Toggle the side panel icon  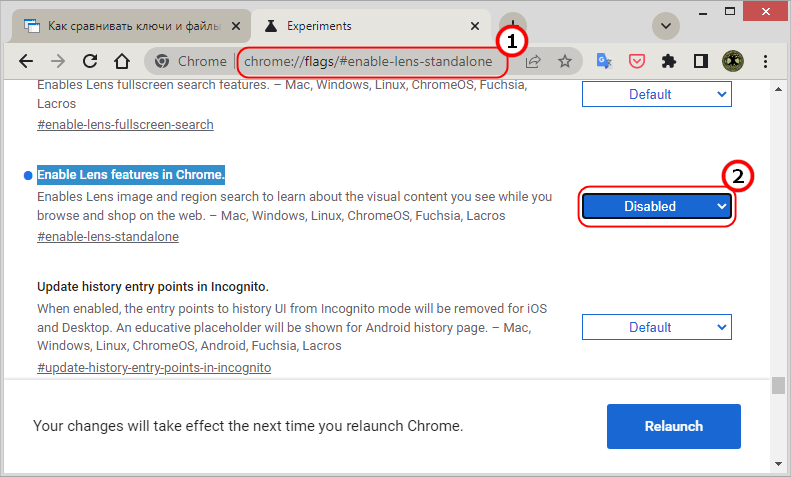(700, 62)
